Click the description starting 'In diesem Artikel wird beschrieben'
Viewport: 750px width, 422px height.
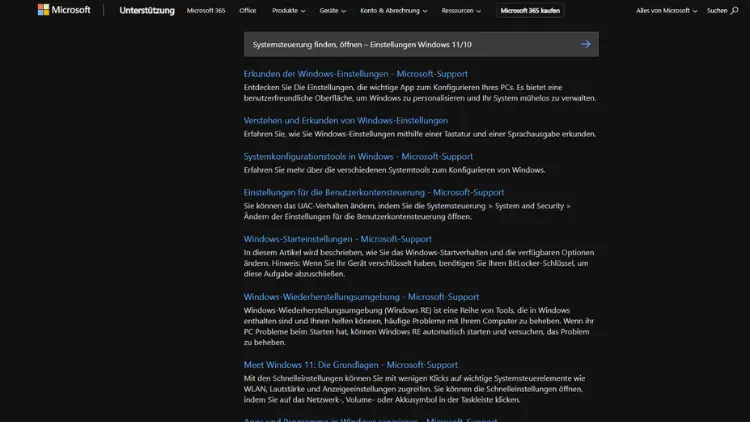point(419,263)
